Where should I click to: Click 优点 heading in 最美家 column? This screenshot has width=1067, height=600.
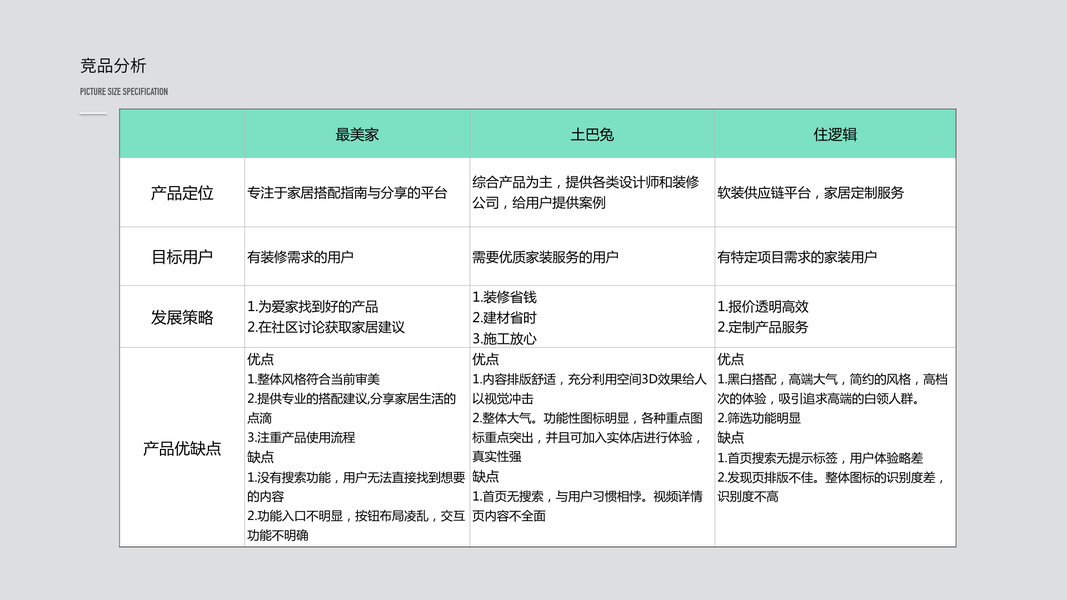pyautogui.click(x=261, y=359)
